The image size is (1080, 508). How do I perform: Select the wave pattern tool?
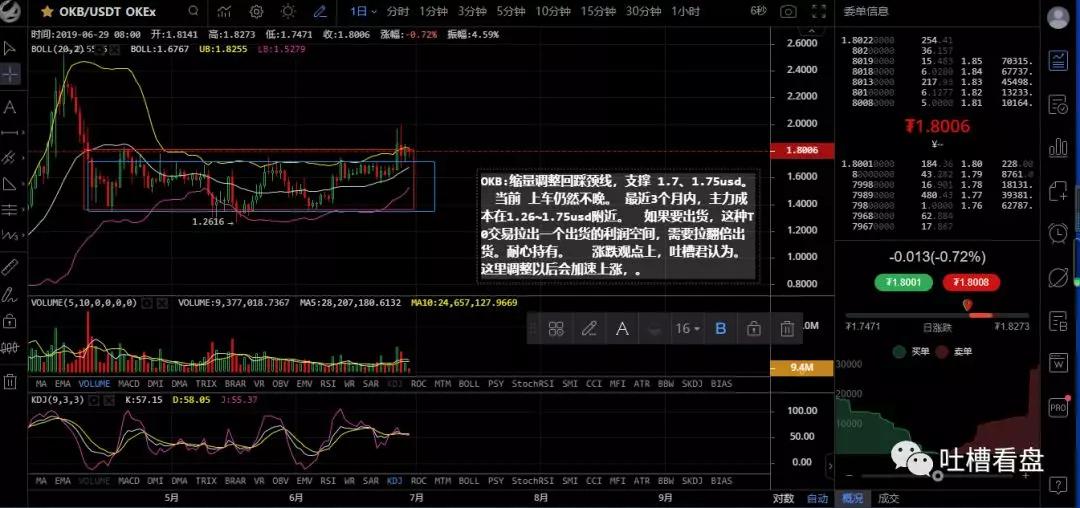(10, 235)
